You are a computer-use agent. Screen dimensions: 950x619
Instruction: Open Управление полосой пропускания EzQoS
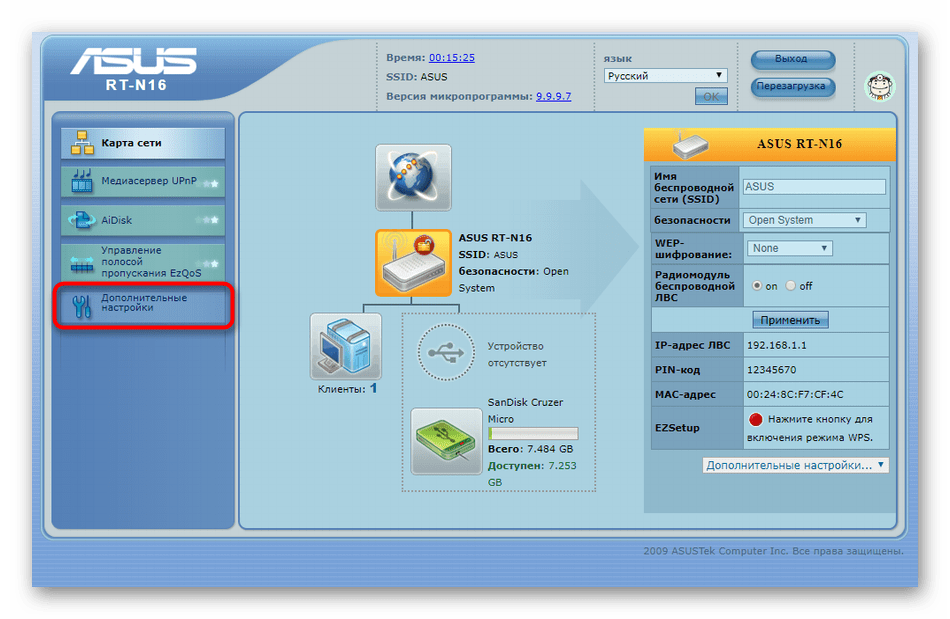pyautogui.click(x=143, y=262)
